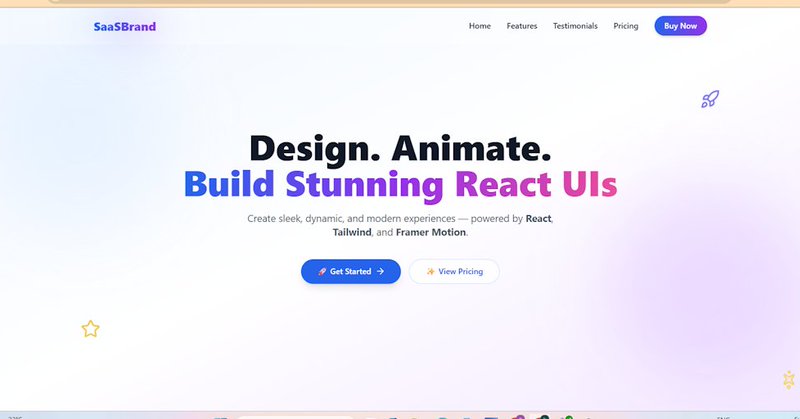
Task: Click the "Design. Animate." heading
Action: click(400, 149)
